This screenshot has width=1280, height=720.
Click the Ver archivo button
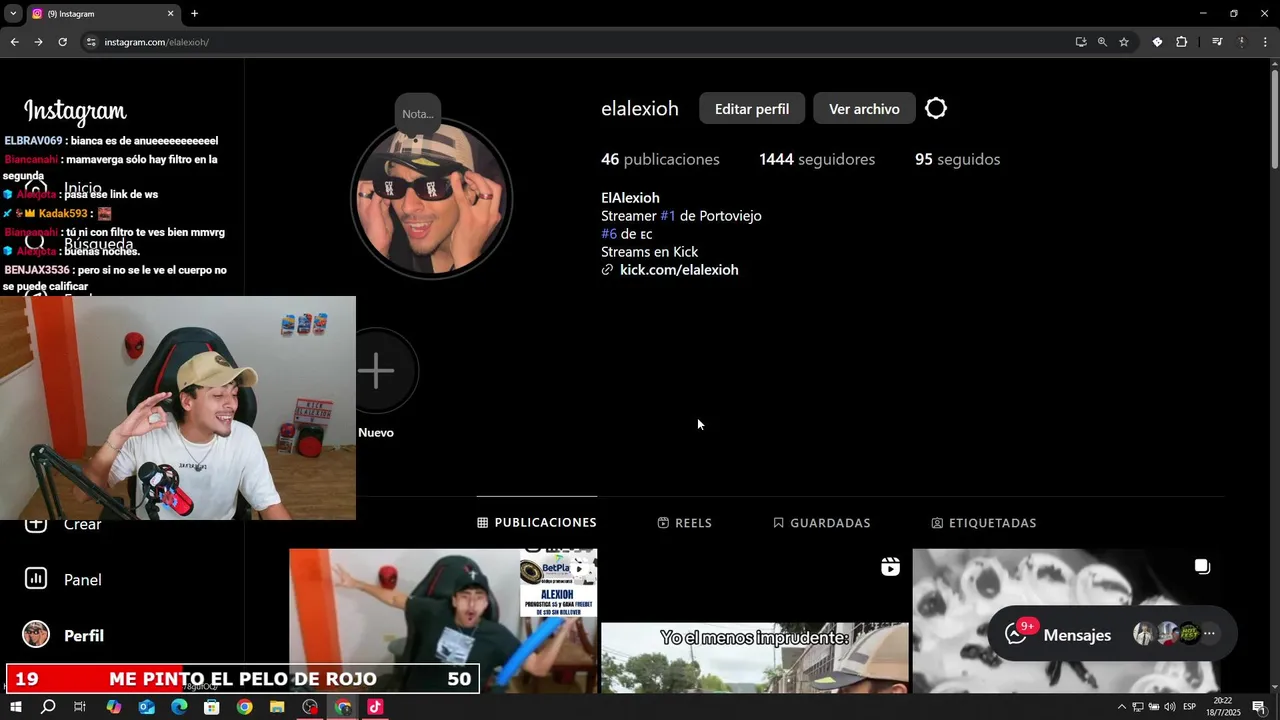(x=864, y=109)
